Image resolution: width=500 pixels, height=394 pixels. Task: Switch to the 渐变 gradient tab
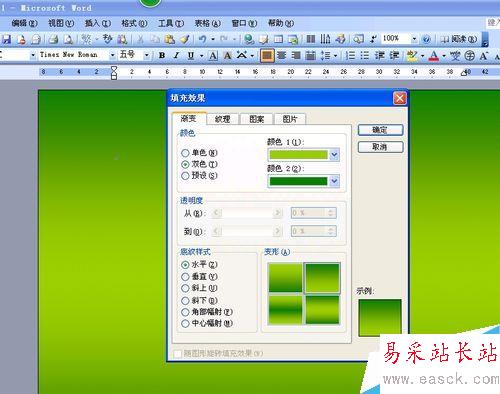point(188,118)
